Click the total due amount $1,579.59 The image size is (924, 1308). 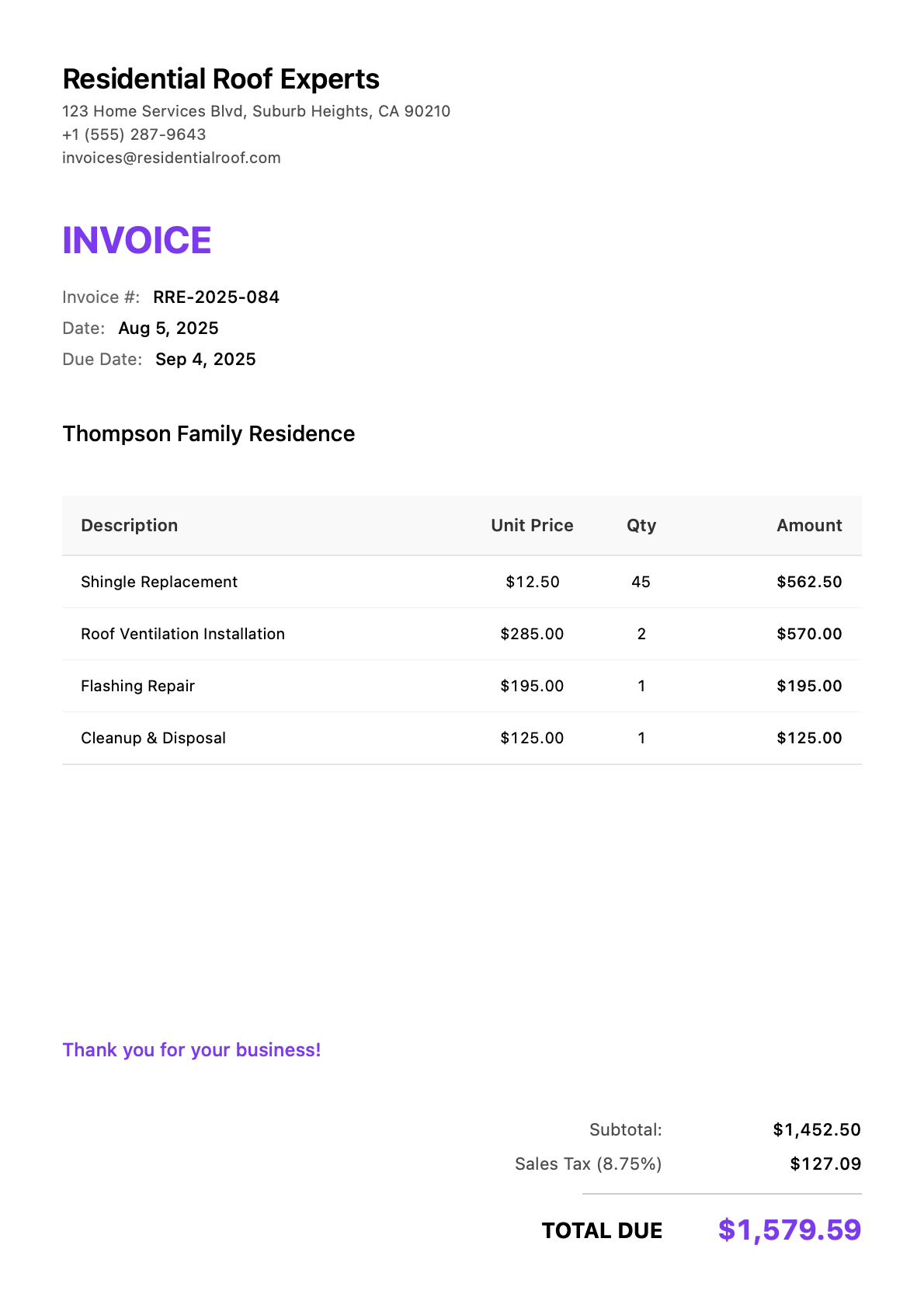790,1230
